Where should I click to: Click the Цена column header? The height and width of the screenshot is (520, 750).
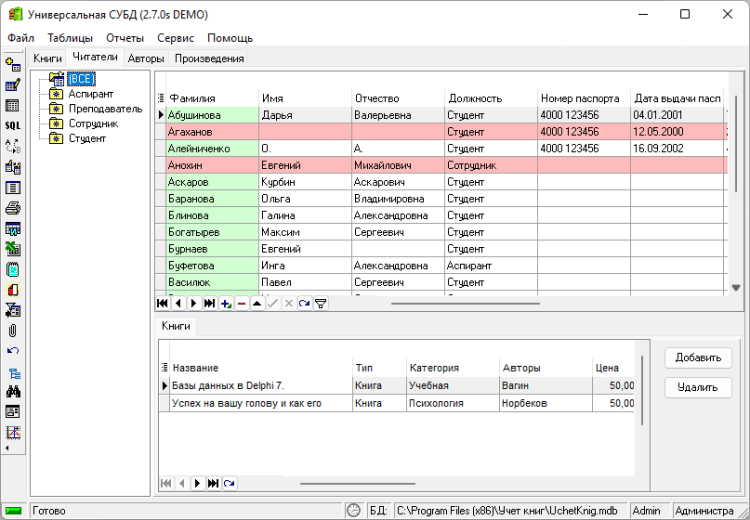tap(614, 368)
